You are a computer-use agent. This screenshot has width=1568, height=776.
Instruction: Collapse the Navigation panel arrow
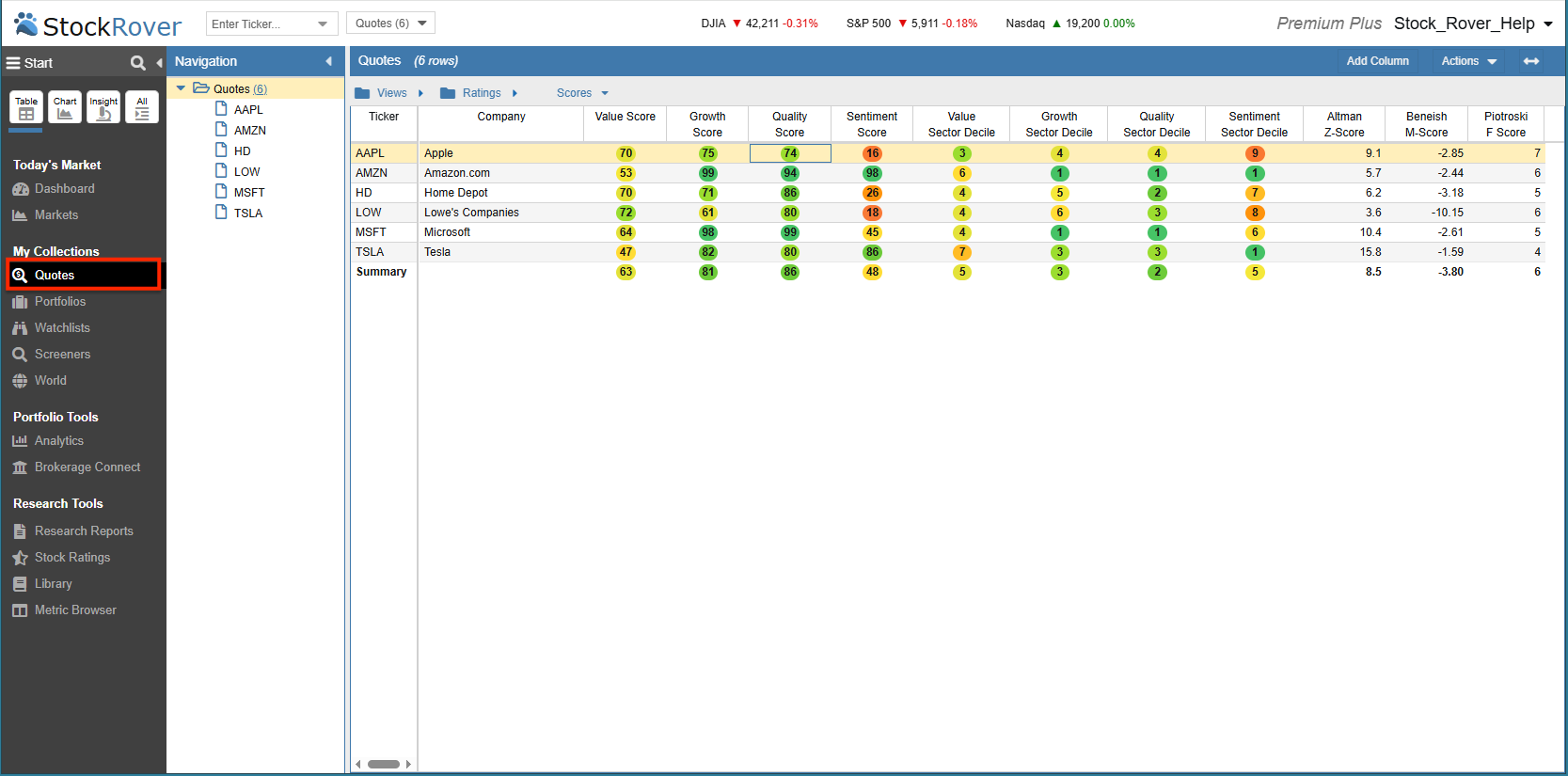click(x=328, y=61)
